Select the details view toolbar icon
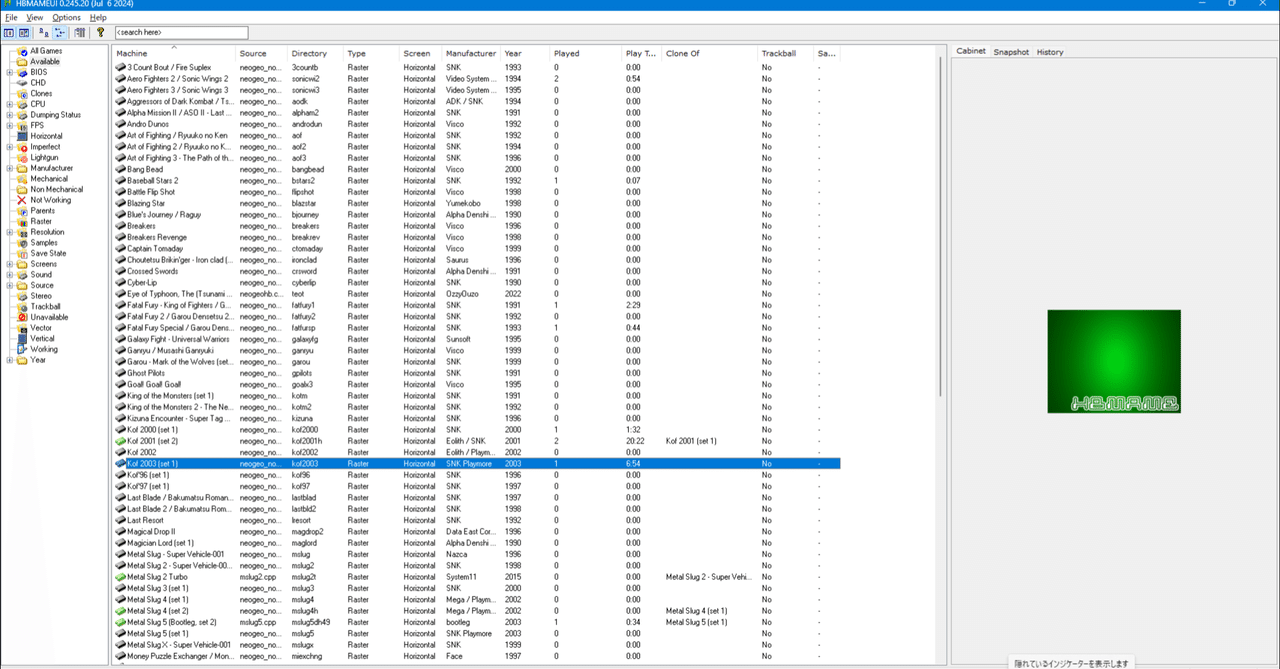 click(x=79, y=33)
